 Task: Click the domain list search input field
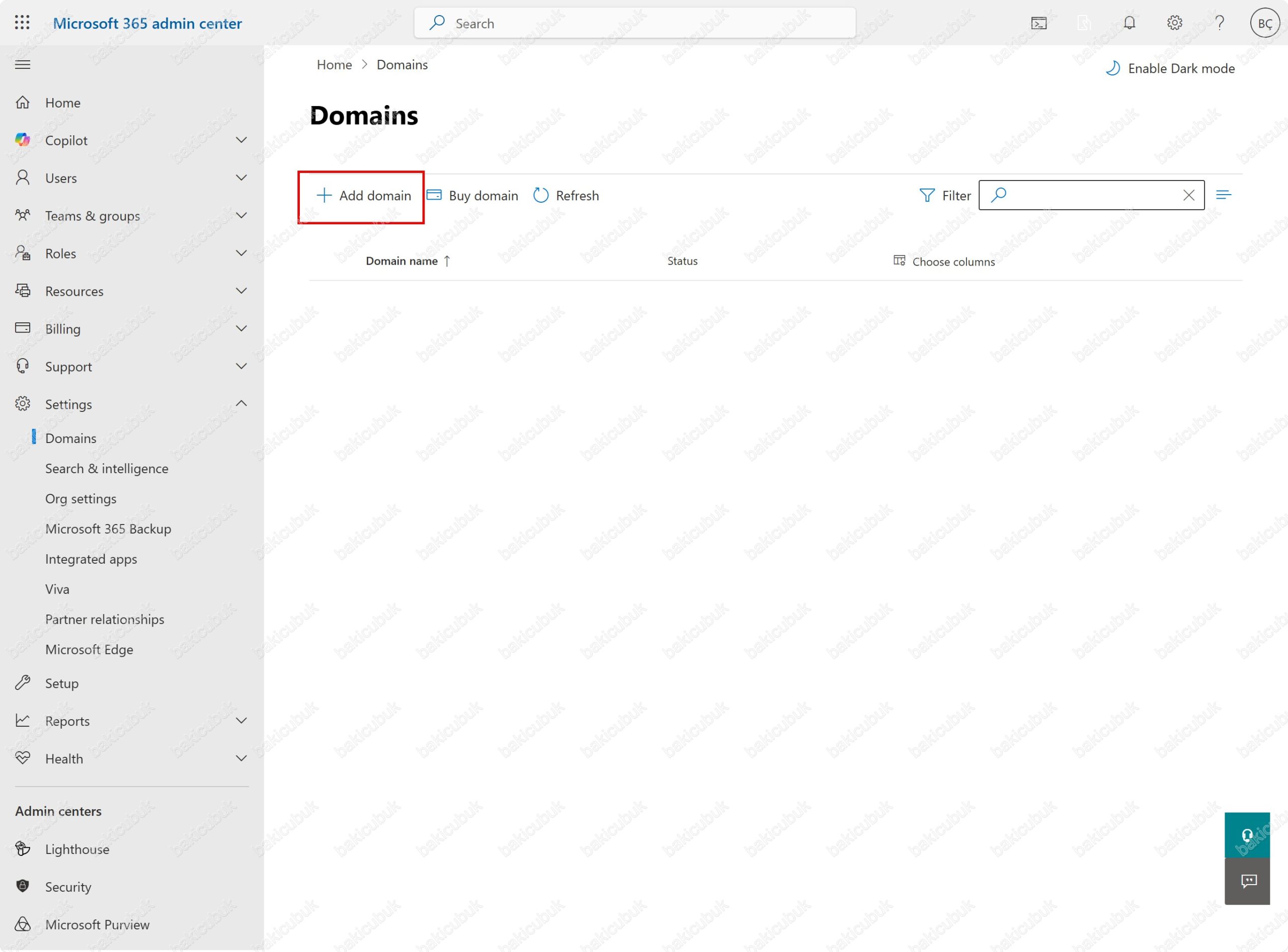click(x=1090, y=195)
